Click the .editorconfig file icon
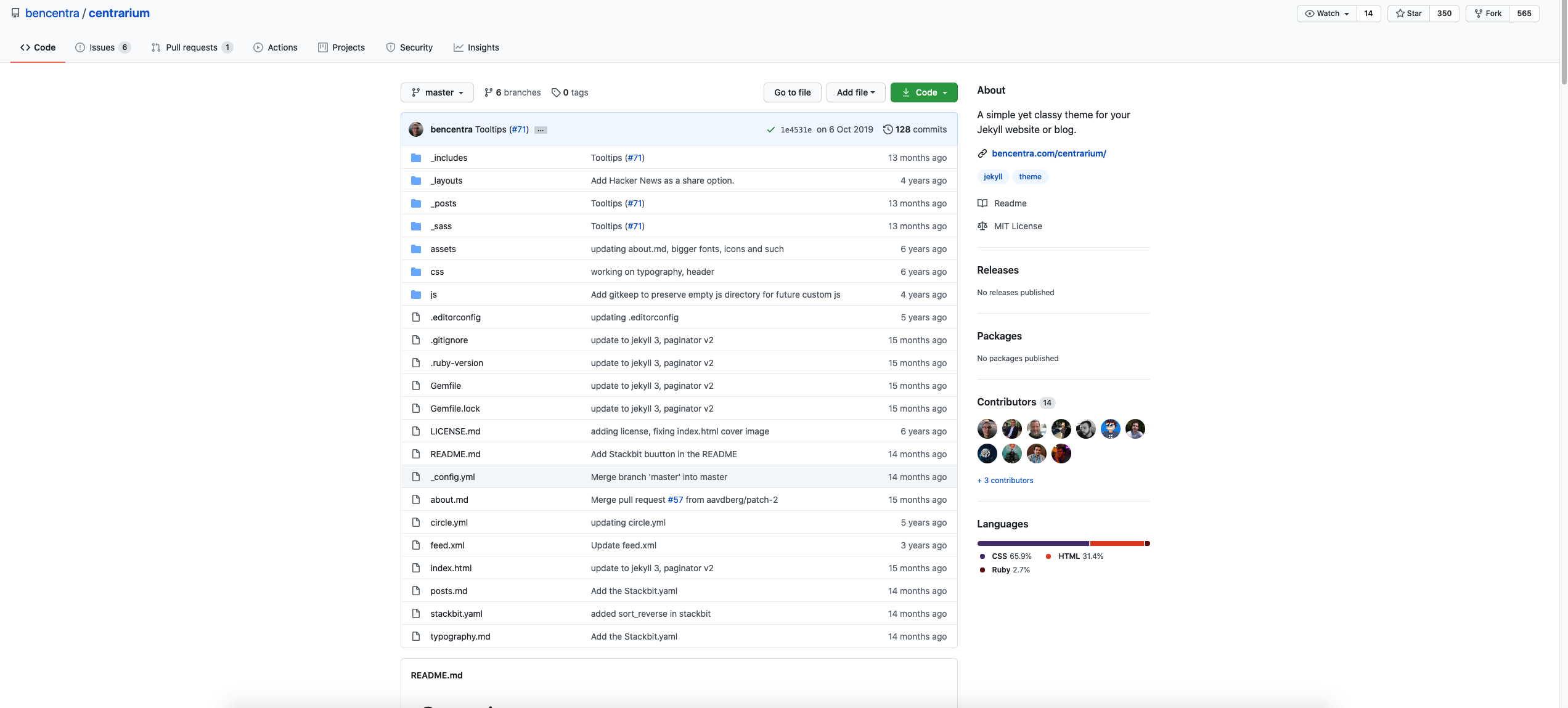 (416, 317)
